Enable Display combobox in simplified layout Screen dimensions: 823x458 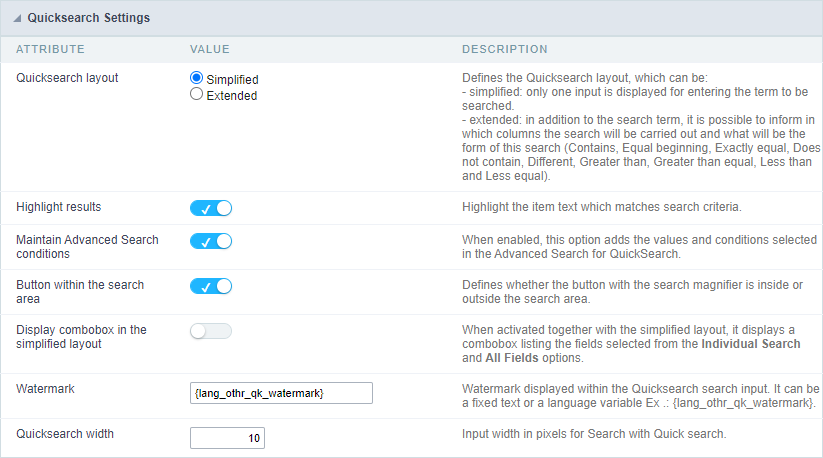[x=211, y=332]
